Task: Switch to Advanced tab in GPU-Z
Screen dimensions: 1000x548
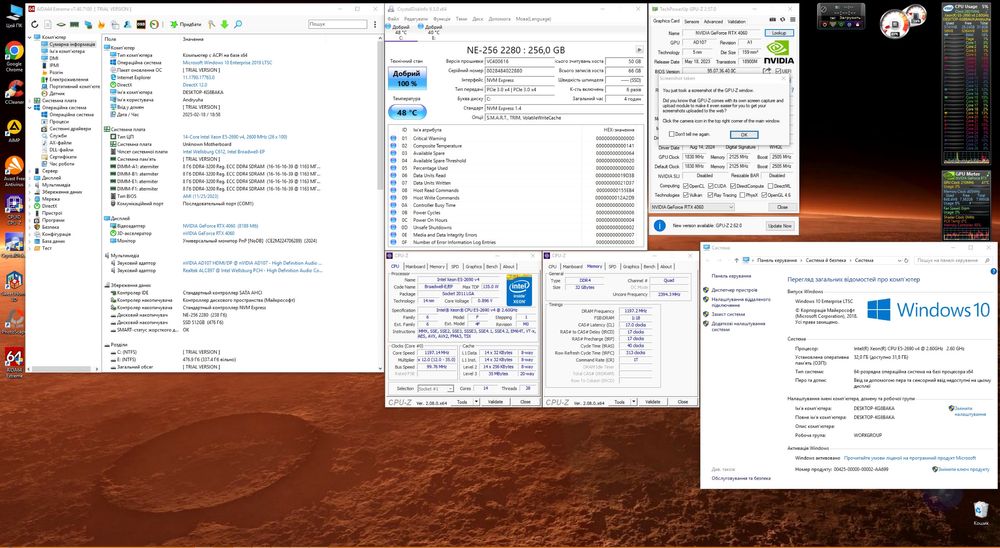Action: [x=714, y=22]
